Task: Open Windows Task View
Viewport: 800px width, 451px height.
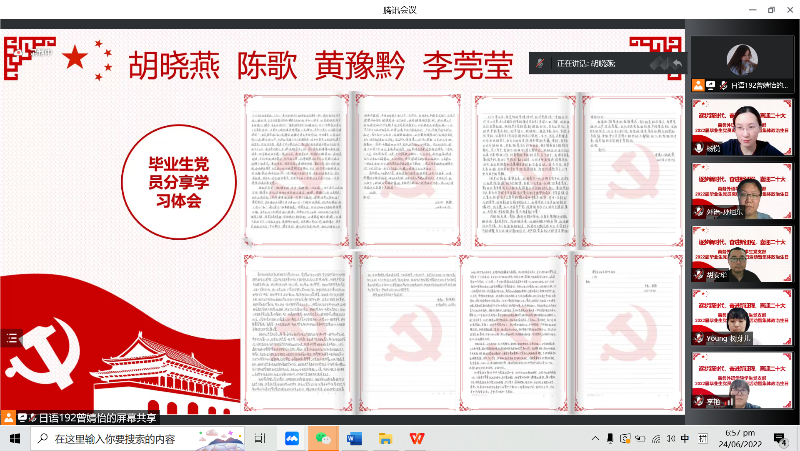Action: click(x=260, y=439)
